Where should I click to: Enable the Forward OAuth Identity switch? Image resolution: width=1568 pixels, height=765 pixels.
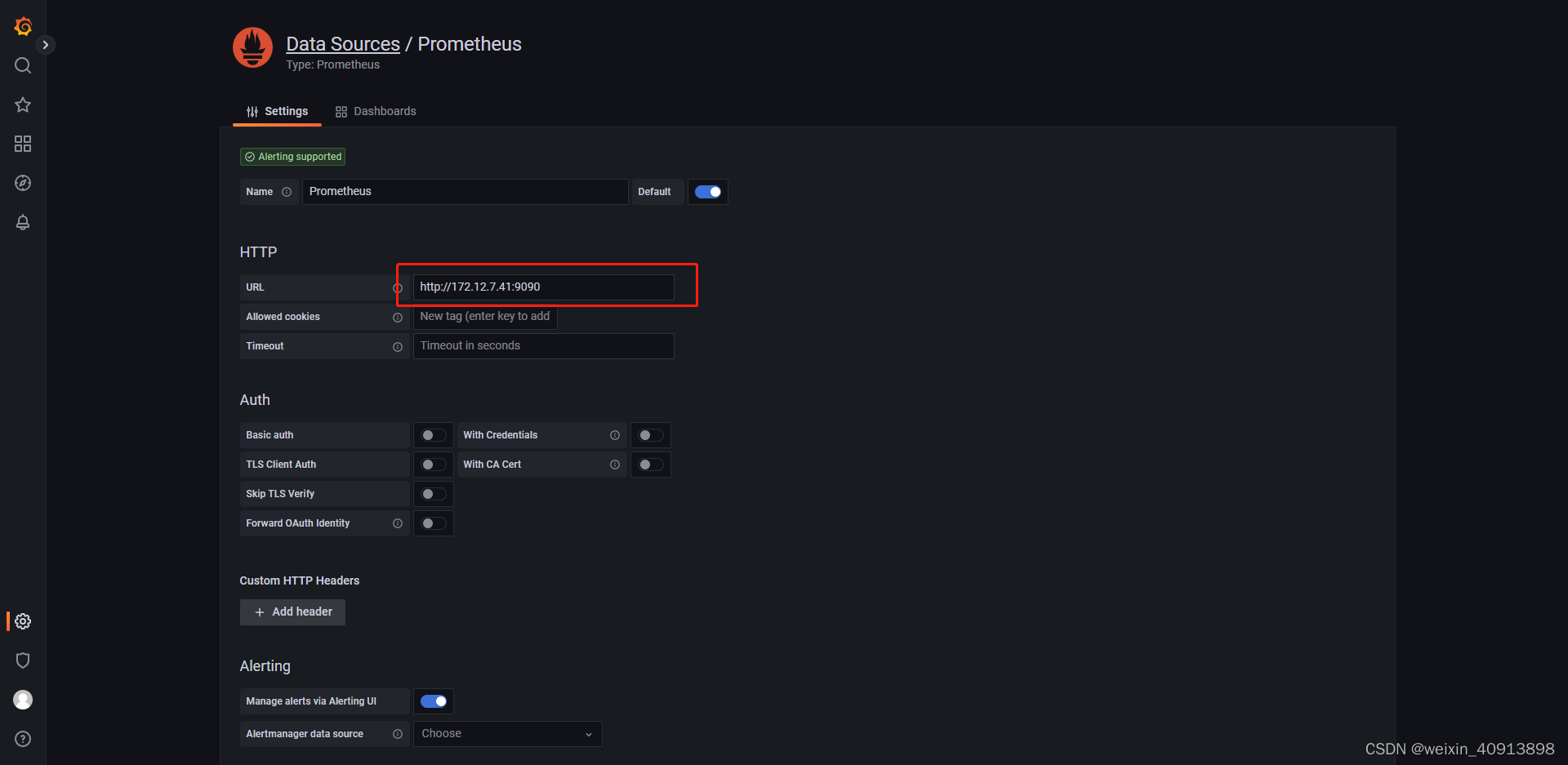(434, 523)
